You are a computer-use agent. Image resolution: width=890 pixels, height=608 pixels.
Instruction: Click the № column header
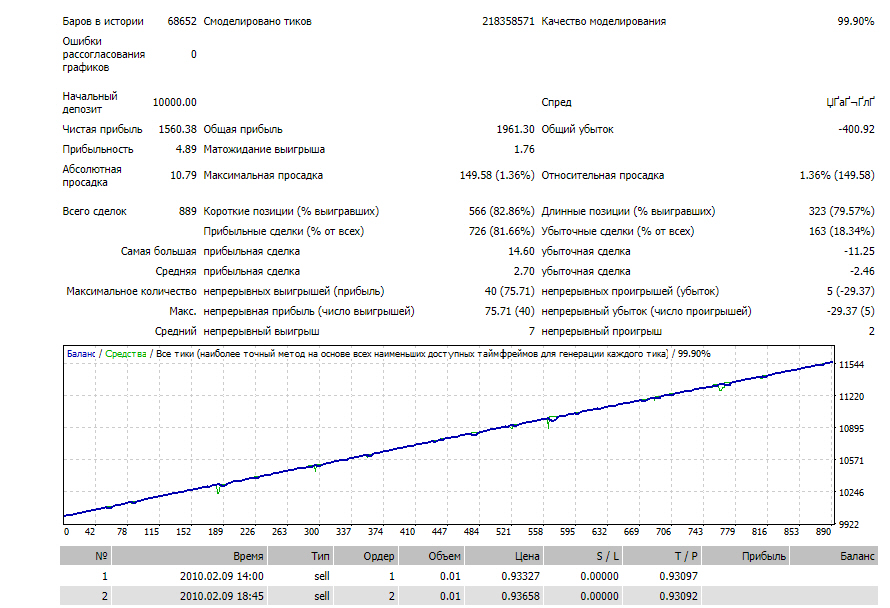coord(86,556)
